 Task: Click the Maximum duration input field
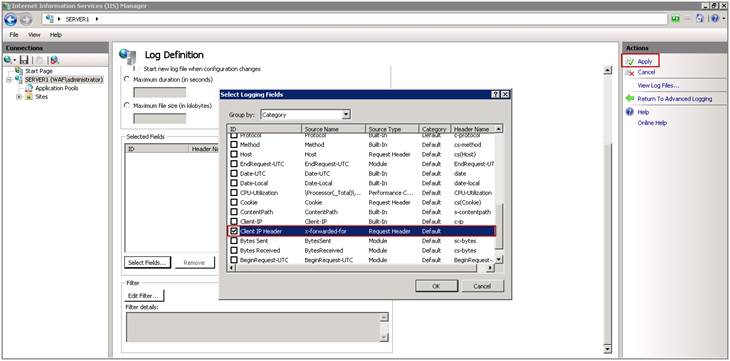(x=160, y=92)
